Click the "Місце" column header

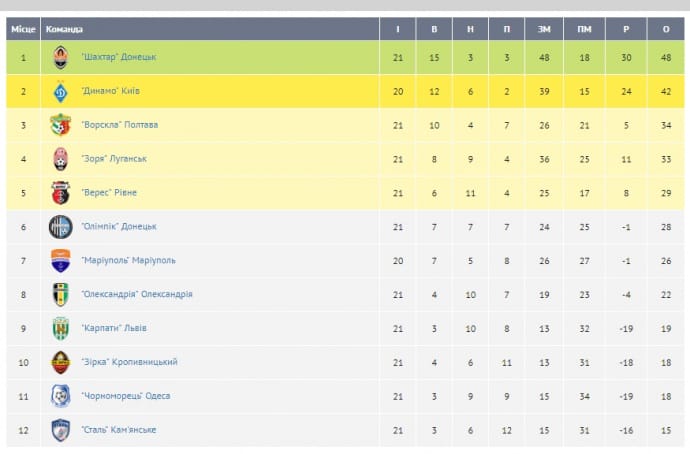[23, 29]
